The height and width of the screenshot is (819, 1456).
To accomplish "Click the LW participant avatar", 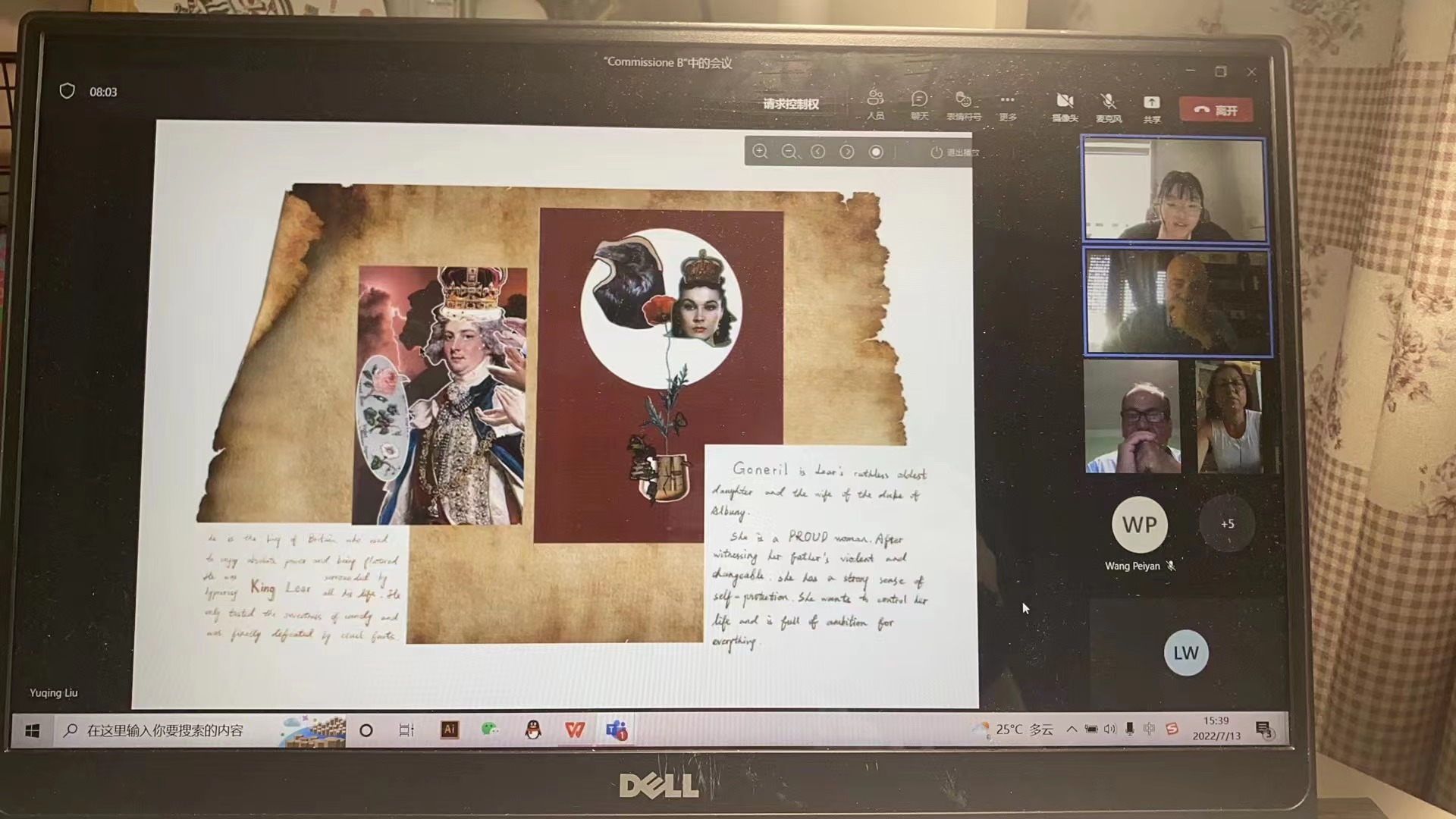I will pos(1186,653).
